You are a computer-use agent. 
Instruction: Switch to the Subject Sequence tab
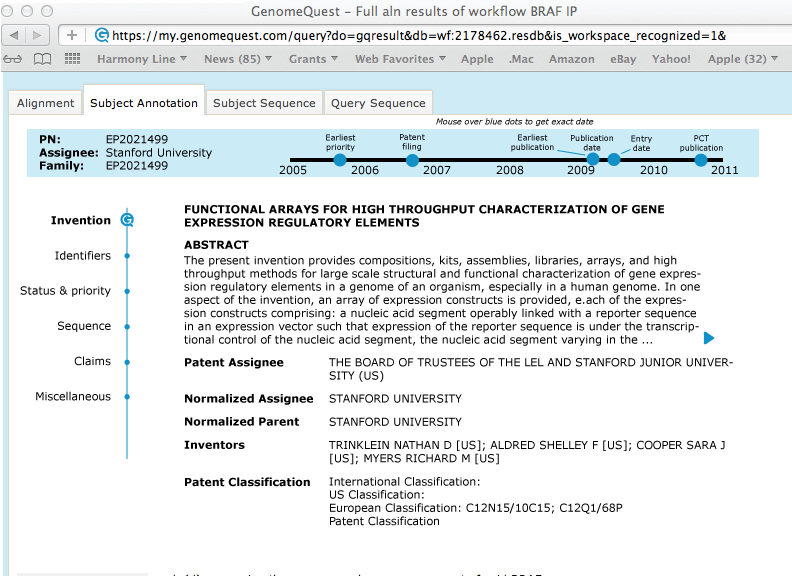tap(264, 103)
